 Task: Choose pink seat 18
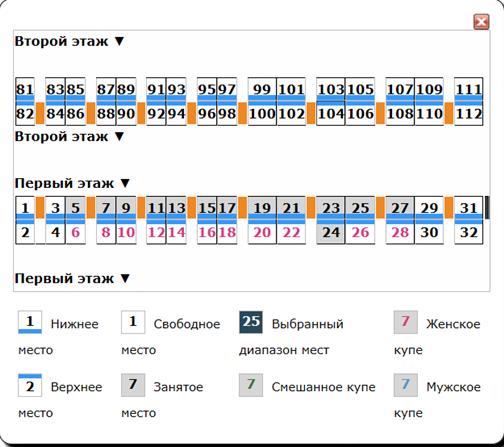click(227, 232)
